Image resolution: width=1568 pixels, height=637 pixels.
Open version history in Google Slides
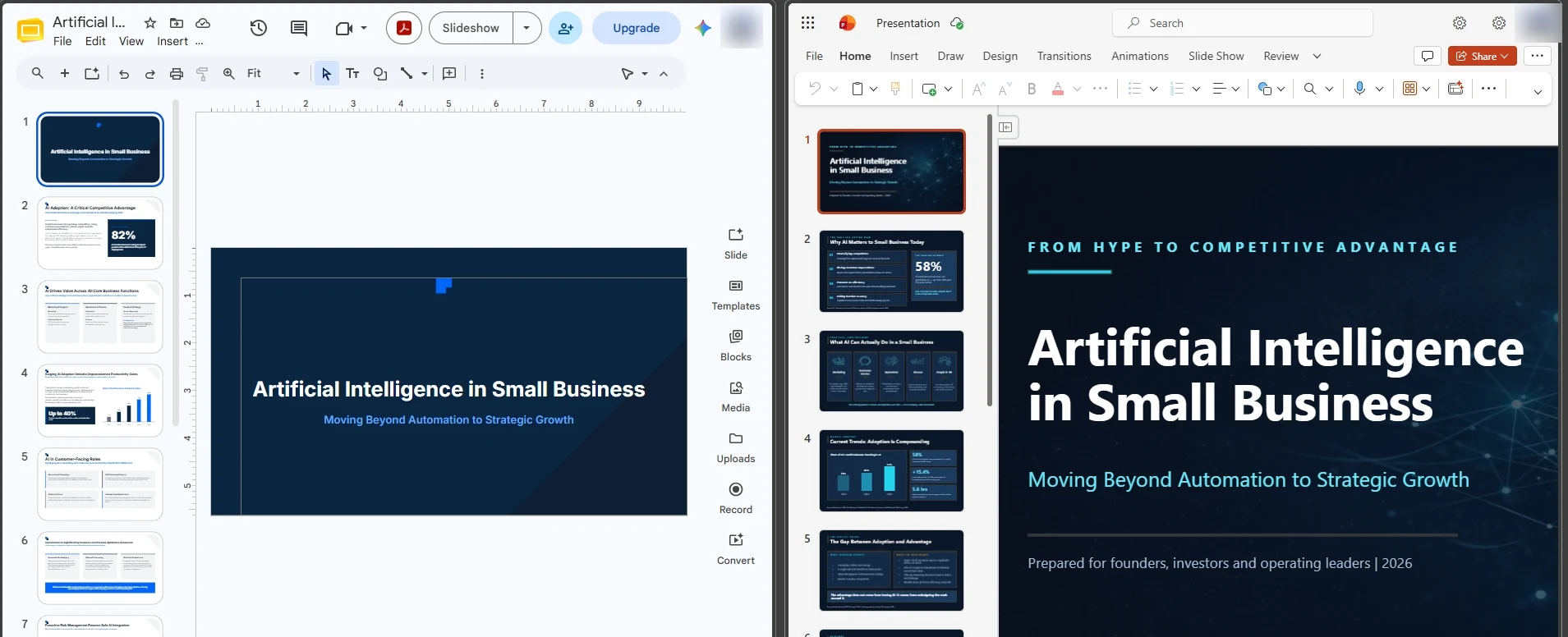tap(258, 28)
